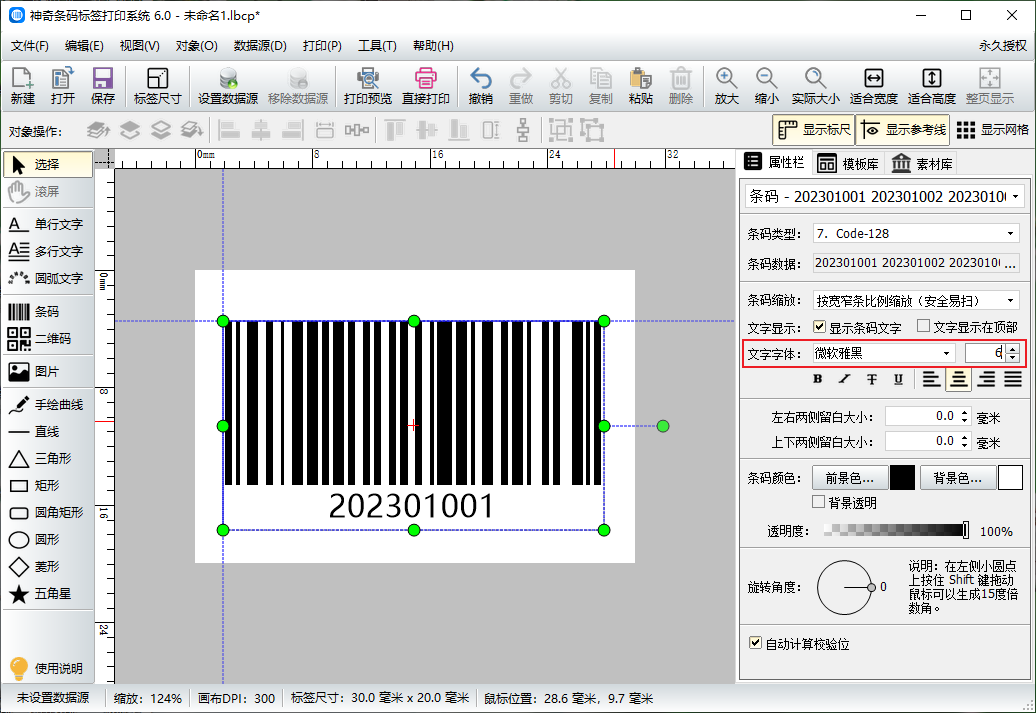Expand the object selector dropdown showing 条码
The height and width of the screenshot is (713, 1036).
click(x=1016, y=196)
